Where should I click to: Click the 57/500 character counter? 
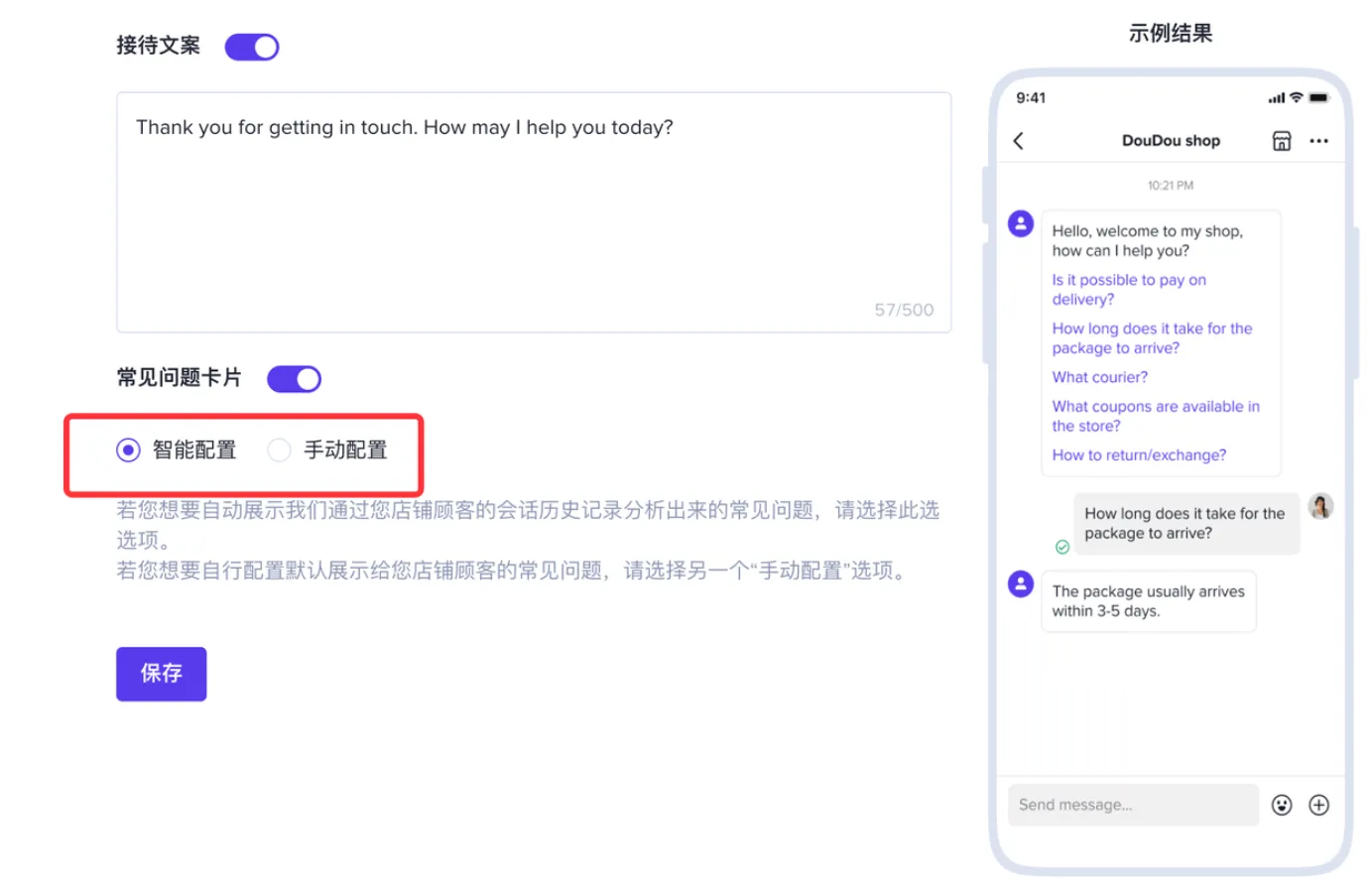tap(904, 311)
